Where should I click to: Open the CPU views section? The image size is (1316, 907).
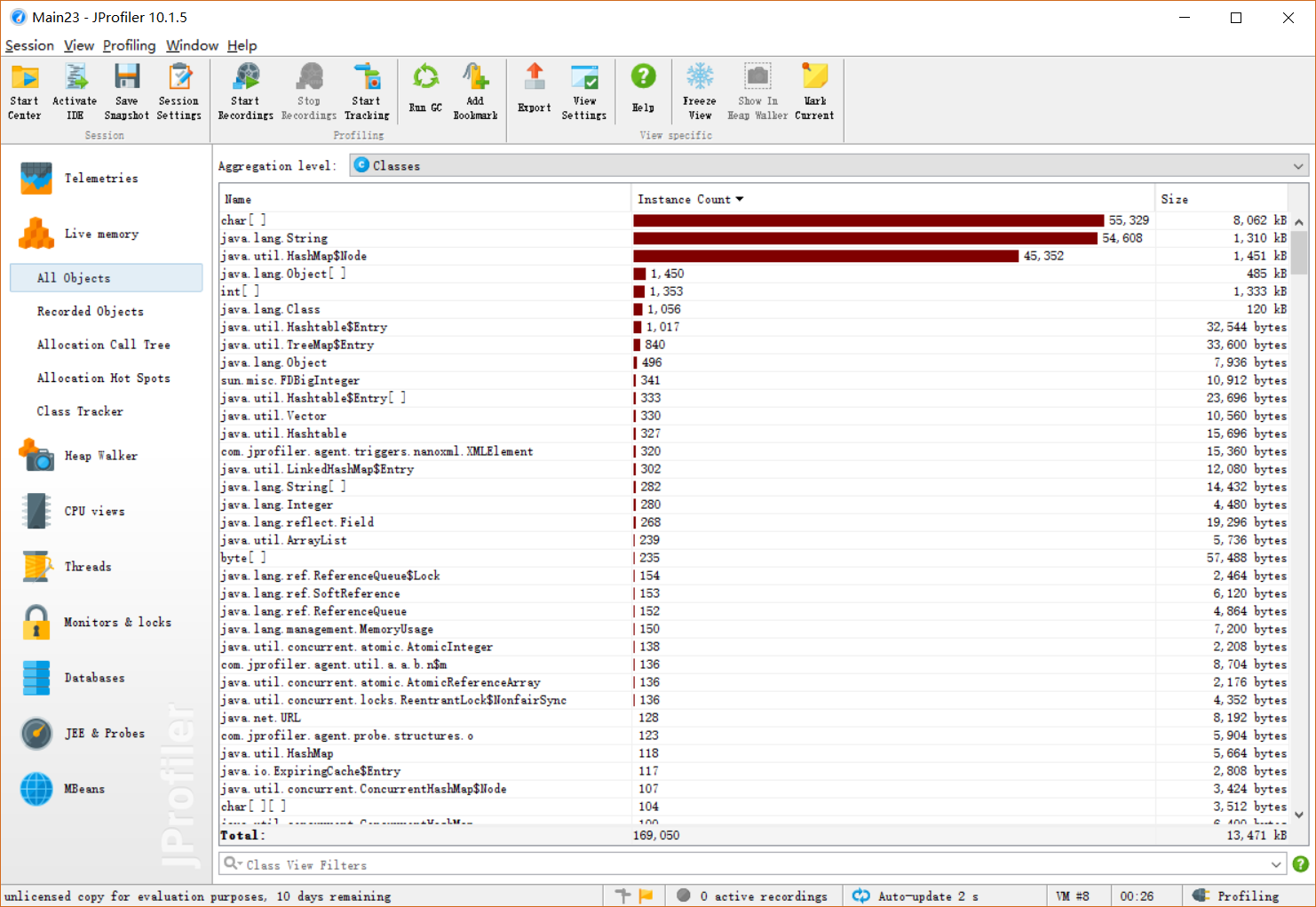click(x=107, y=512)
